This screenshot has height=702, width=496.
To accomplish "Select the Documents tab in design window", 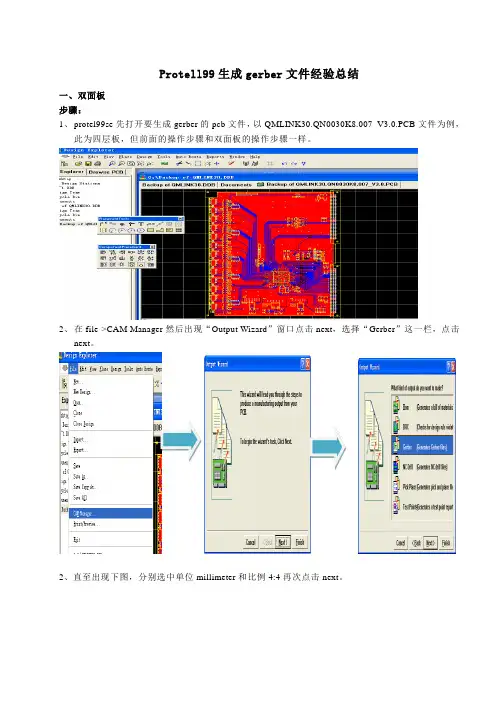I will pos(236,184).
